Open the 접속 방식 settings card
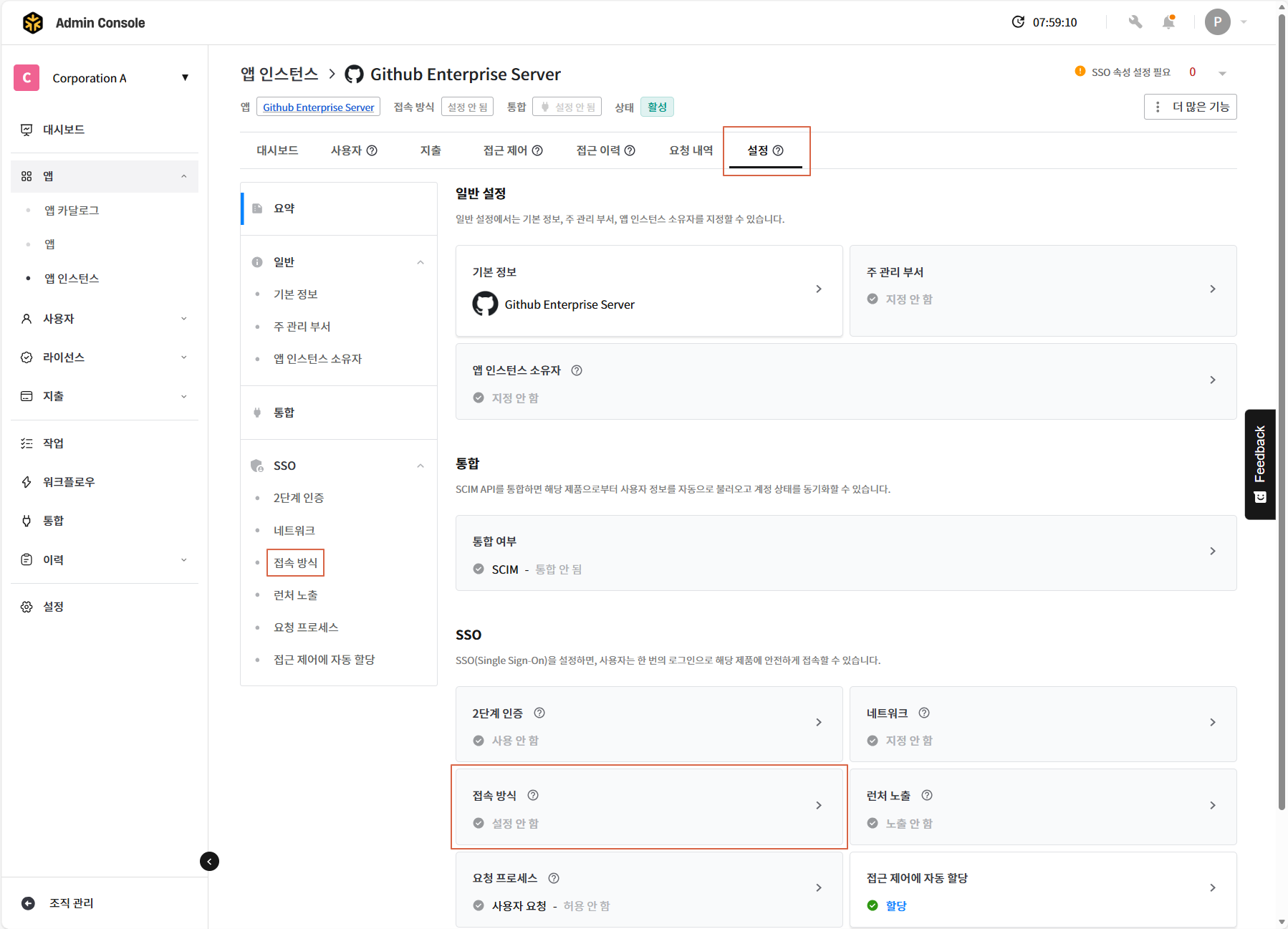Screen dimensions: 1288x929 (x=648, y=807)
